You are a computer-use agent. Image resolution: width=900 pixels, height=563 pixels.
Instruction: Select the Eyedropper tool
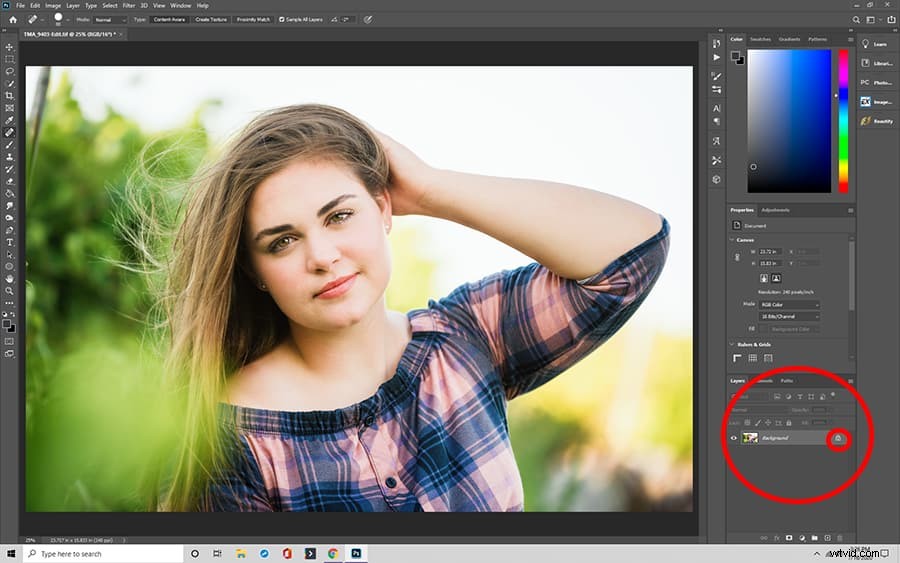click(x=9, y=120)
